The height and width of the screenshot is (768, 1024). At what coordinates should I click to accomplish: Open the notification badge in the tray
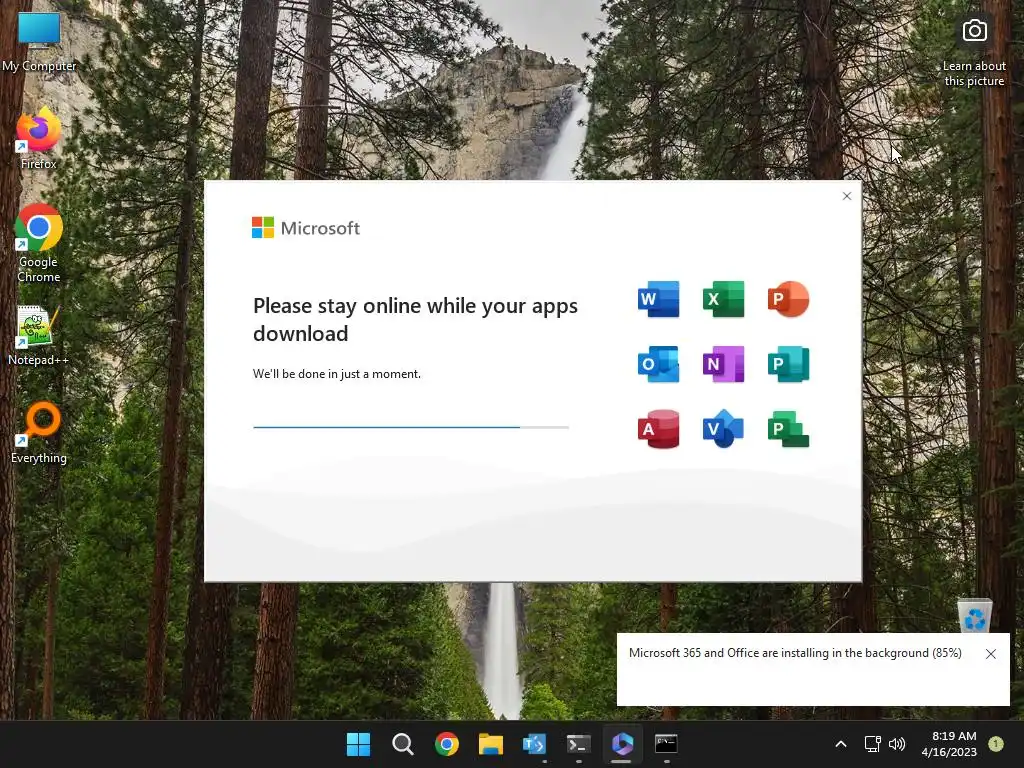coord(996,743)
